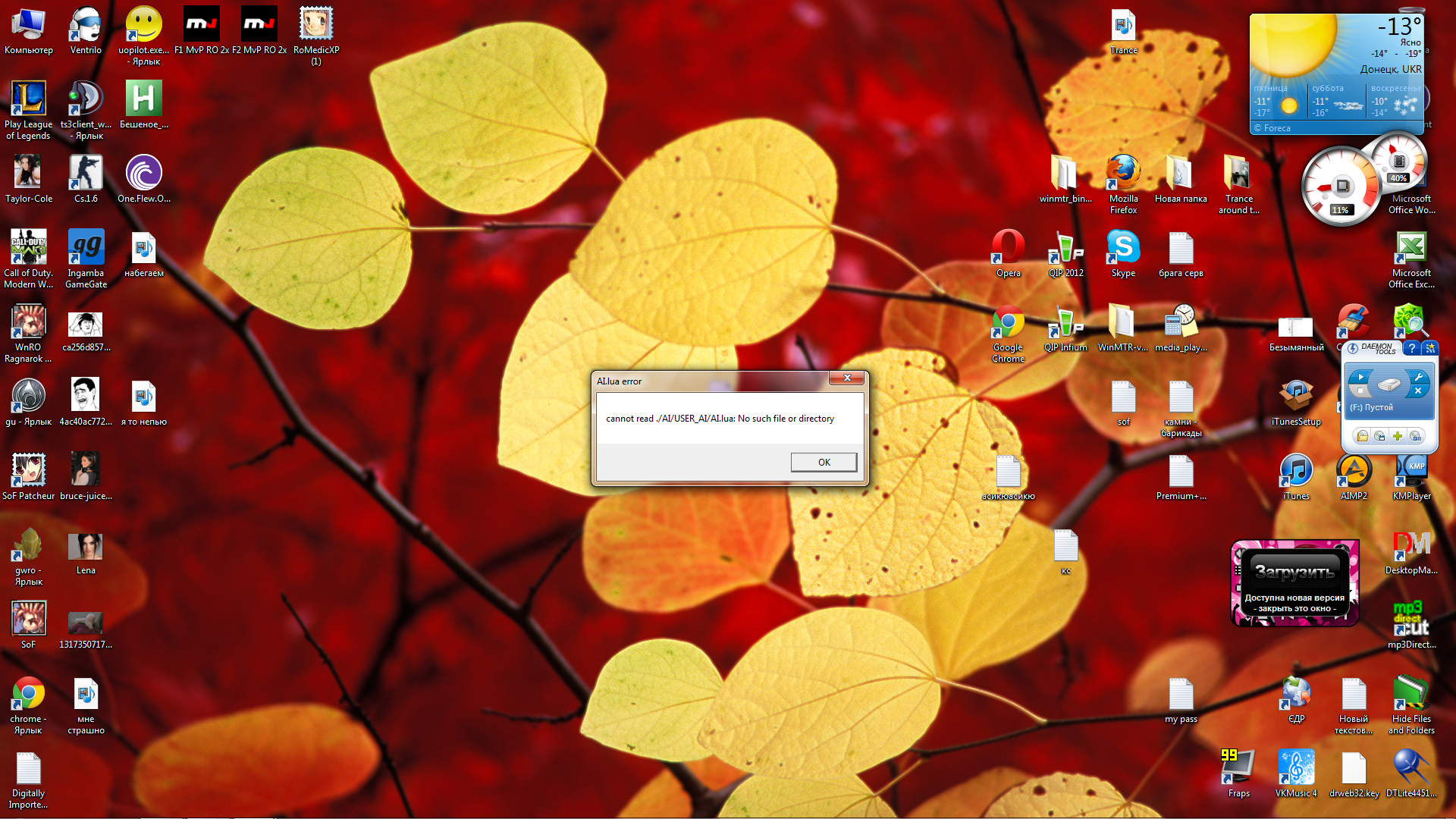The width and height of the screenshot is (1456, 819).
Task: Open the RoMedicXP (1) icon
Action: coord(316,36)
